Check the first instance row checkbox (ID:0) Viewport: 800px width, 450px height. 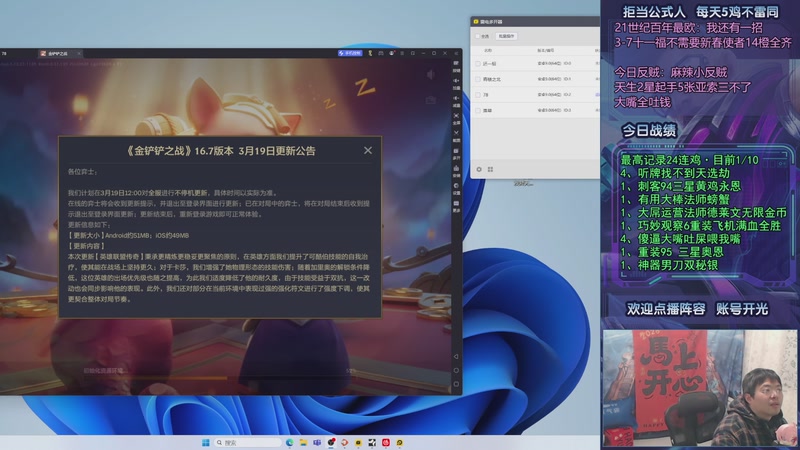coord(478,64)
